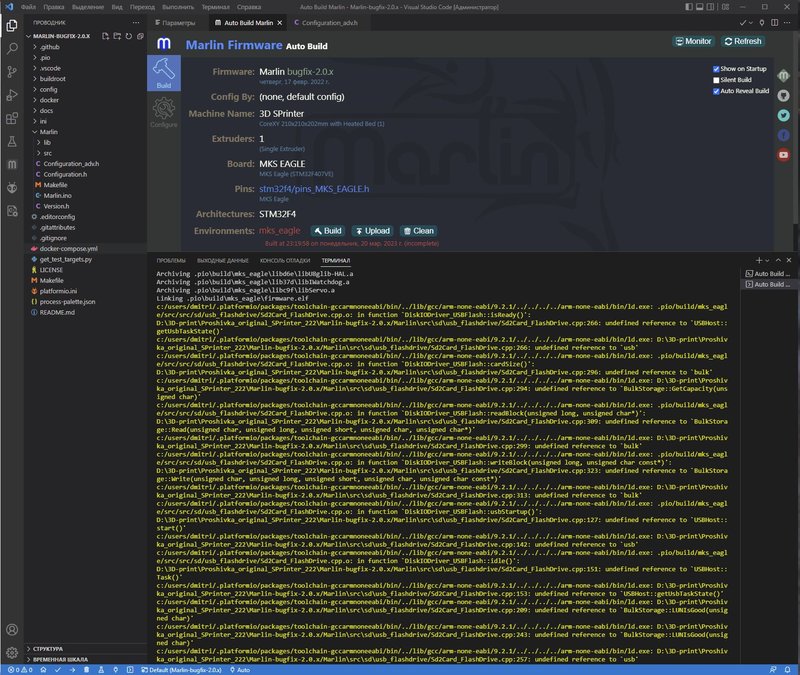Disable the Show on Startup checkbox
The image size is (800, 675).
[x=716, y=69]
